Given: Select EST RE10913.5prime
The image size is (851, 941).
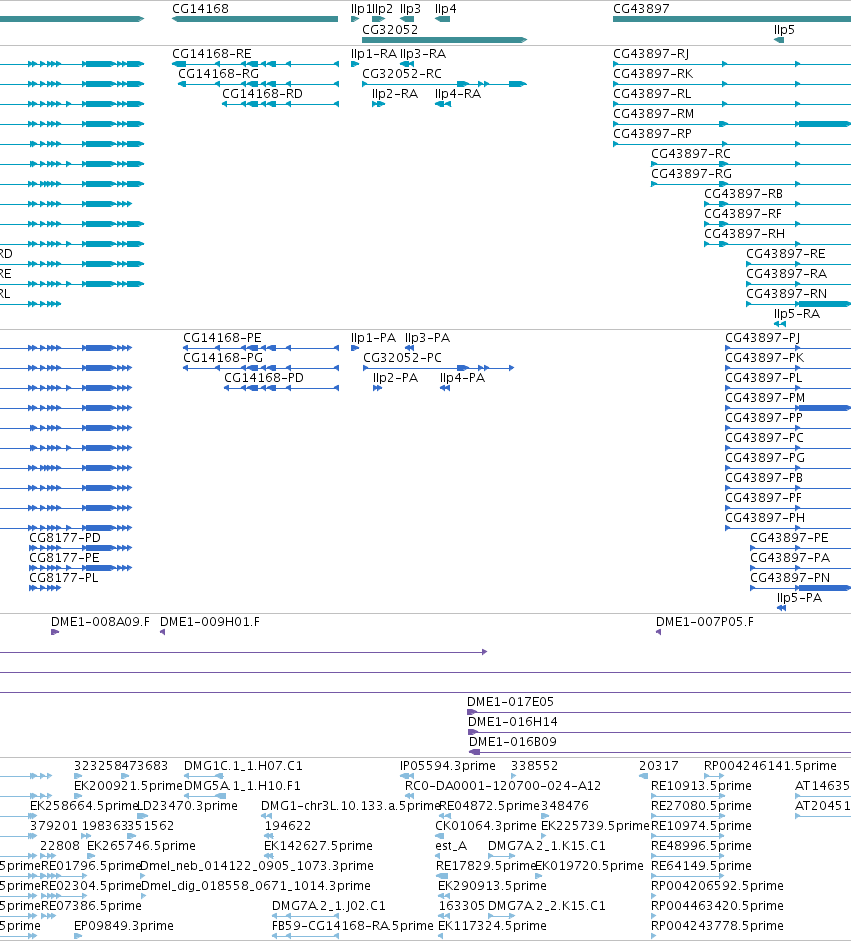Looking at the screenshot, I should click(701, 786).
